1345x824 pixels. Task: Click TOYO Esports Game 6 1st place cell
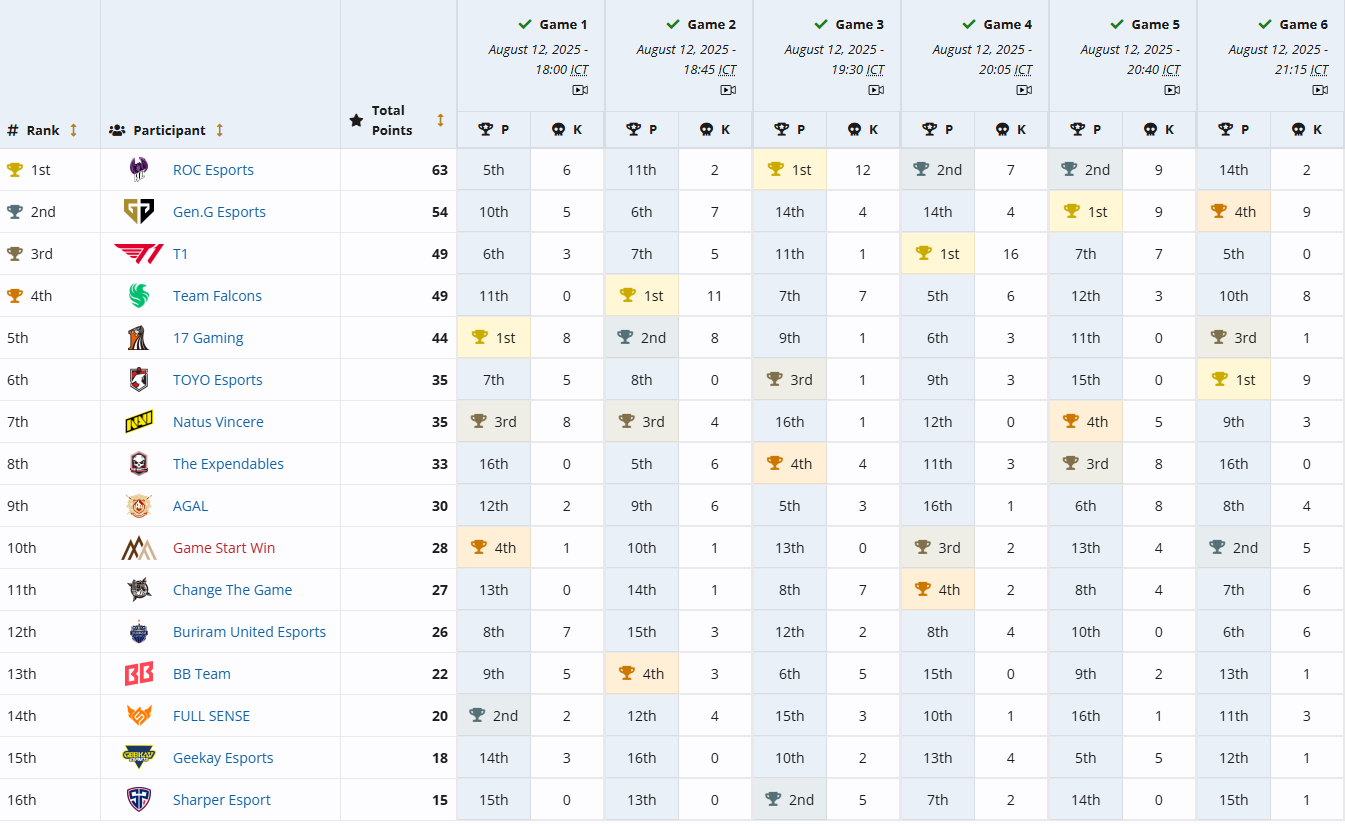pyautogui.click(x=1234, y=380)
